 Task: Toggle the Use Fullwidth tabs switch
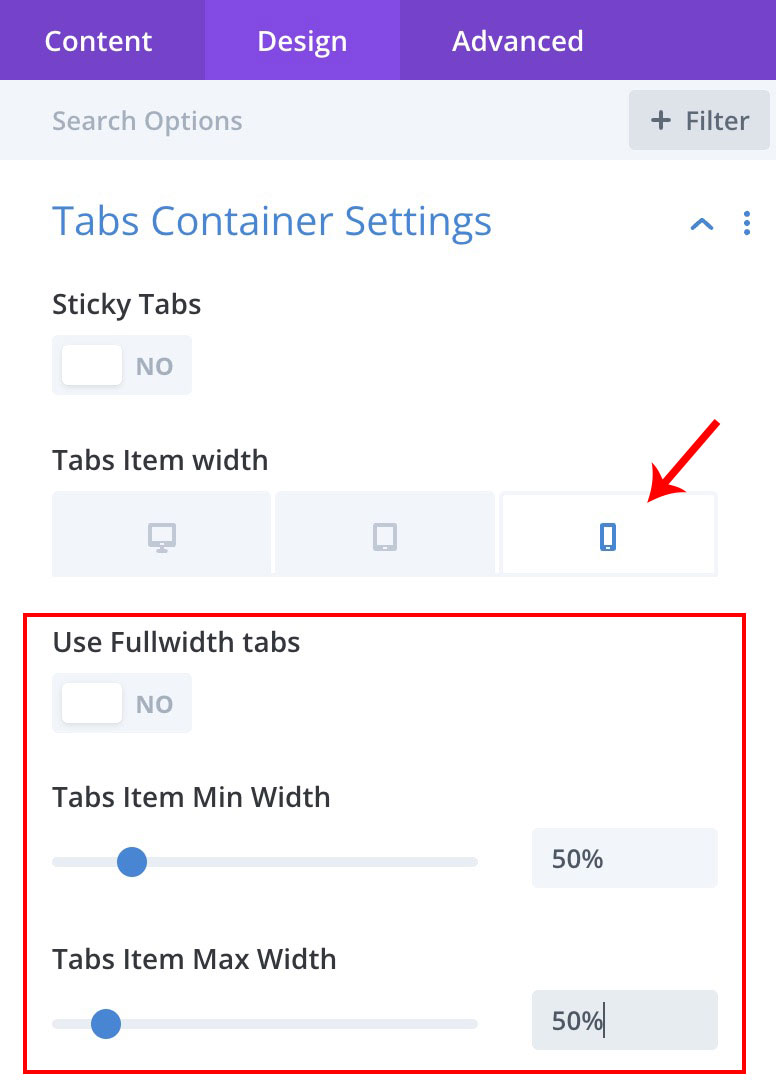click(122, 703)
